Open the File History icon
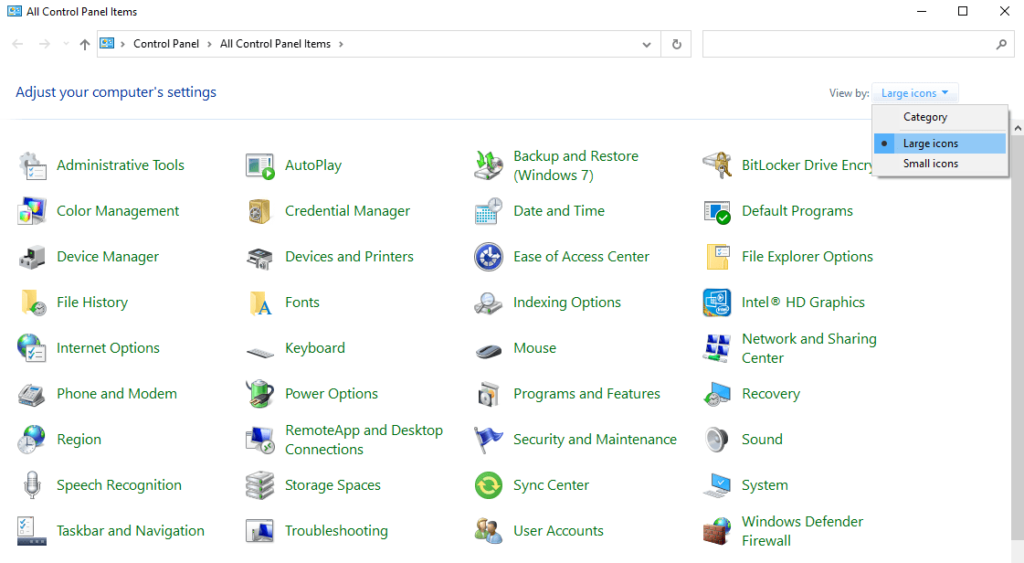 [x=33, y=302]
